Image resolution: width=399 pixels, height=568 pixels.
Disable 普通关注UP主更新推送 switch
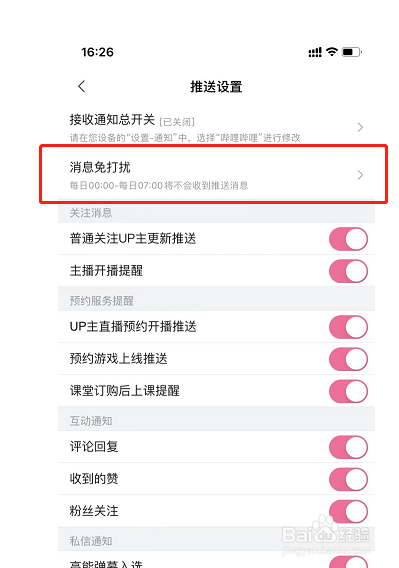[348, 239]
